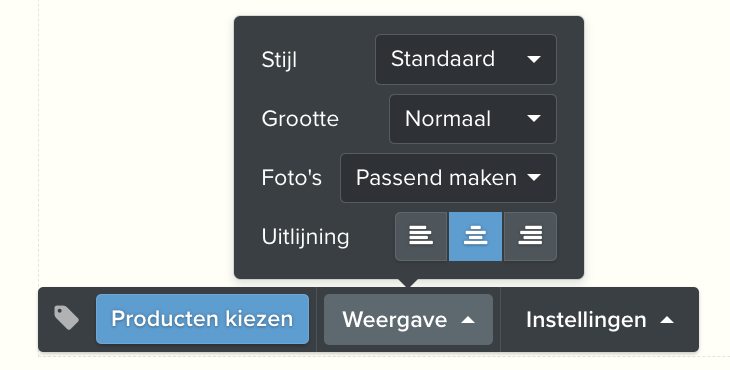Click the arrow in the Normaal dropdown
730x370 pixels.
pyautogui.click(x=534, y=119)
